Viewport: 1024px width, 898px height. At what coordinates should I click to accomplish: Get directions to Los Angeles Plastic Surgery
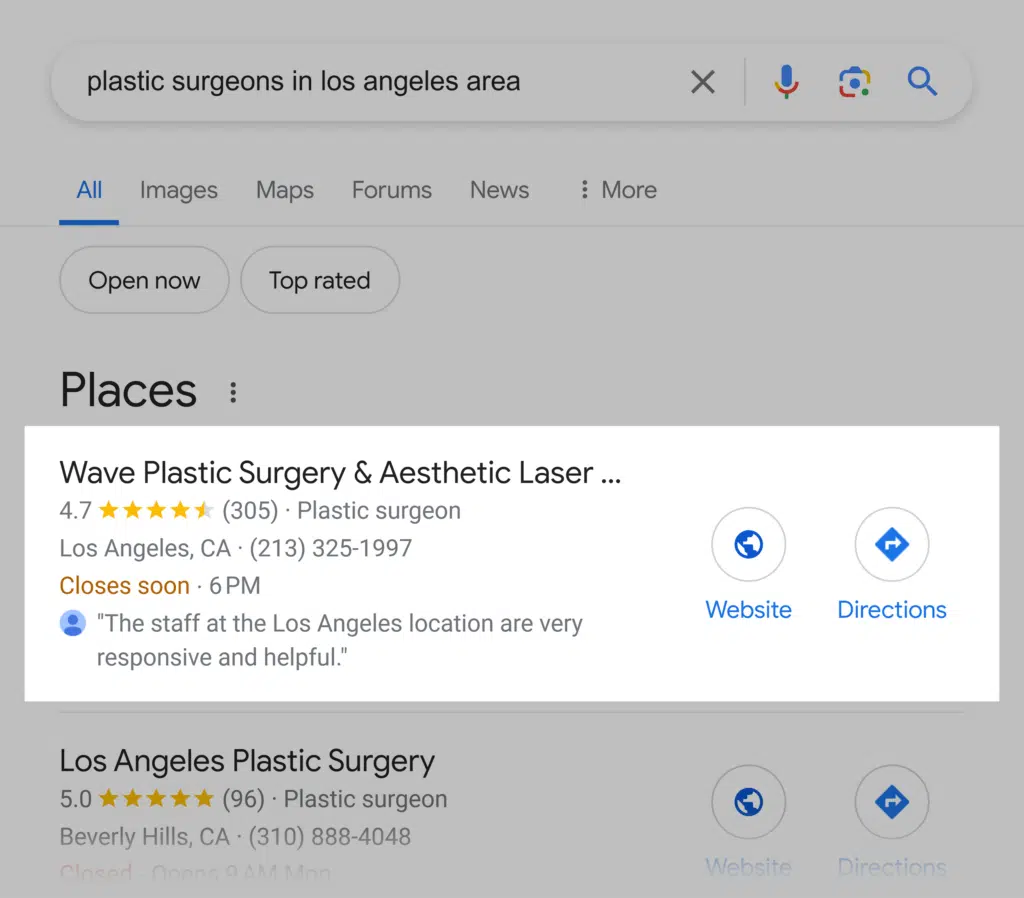pos(892,802)
